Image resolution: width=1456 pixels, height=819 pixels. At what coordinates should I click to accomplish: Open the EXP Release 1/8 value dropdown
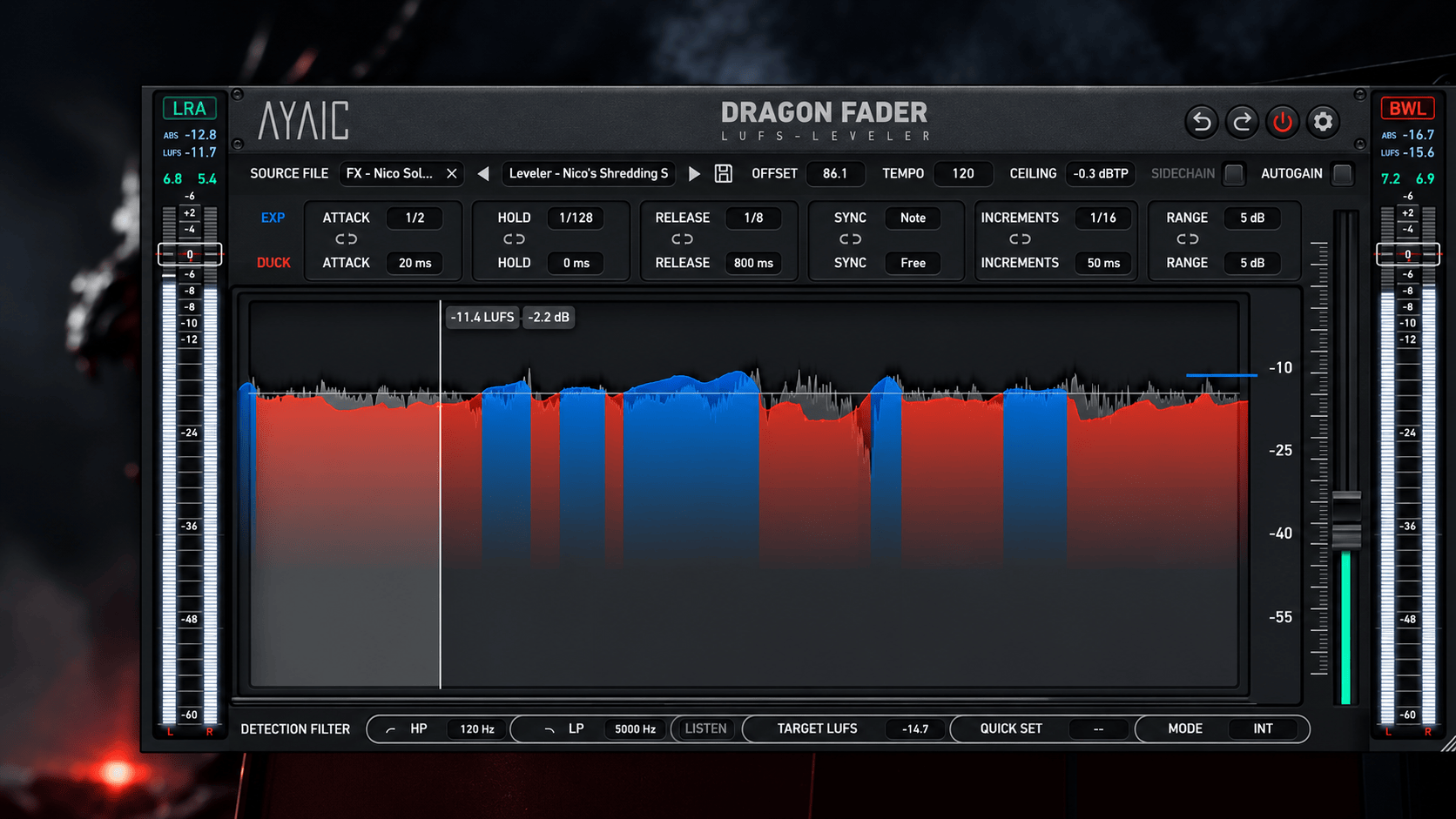[753, 218]
